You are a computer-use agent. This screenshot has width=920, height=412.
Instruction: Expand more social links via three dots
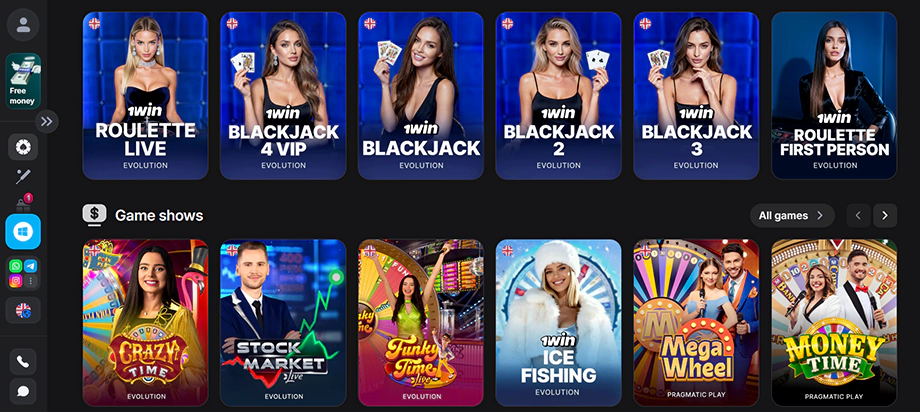tap(31, 281)
